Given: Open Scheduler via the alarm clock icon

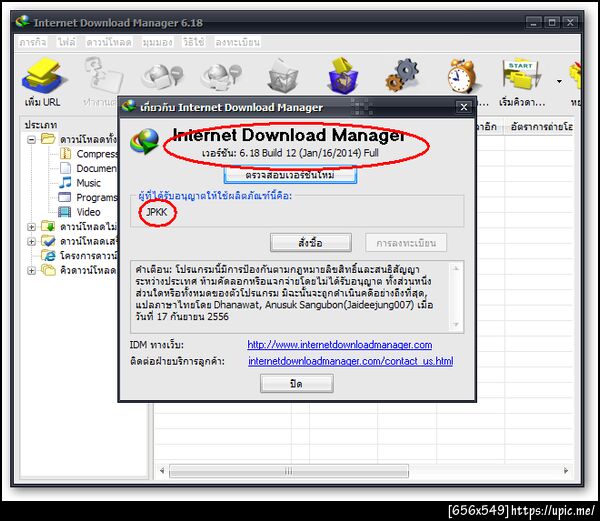Looking at the screenshot, I should (462, 76).
